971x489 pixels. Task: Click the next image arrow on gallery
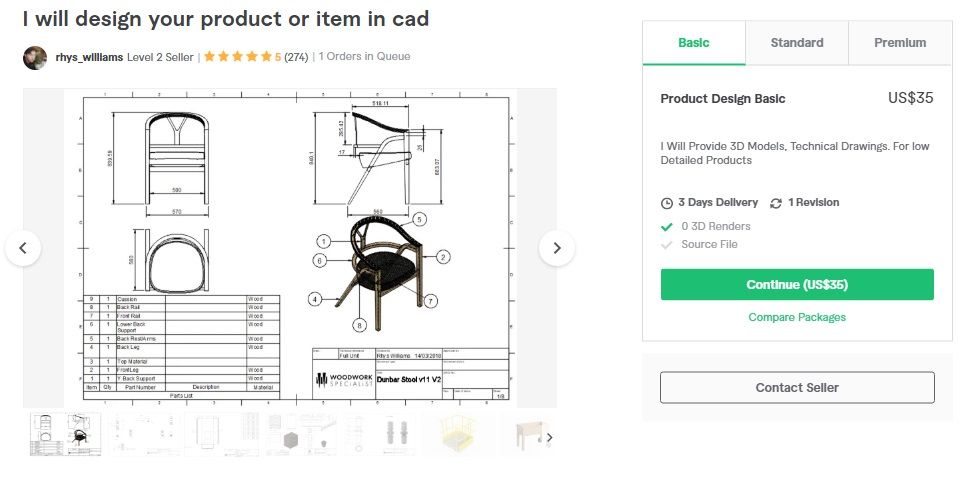tap(557, 248)
